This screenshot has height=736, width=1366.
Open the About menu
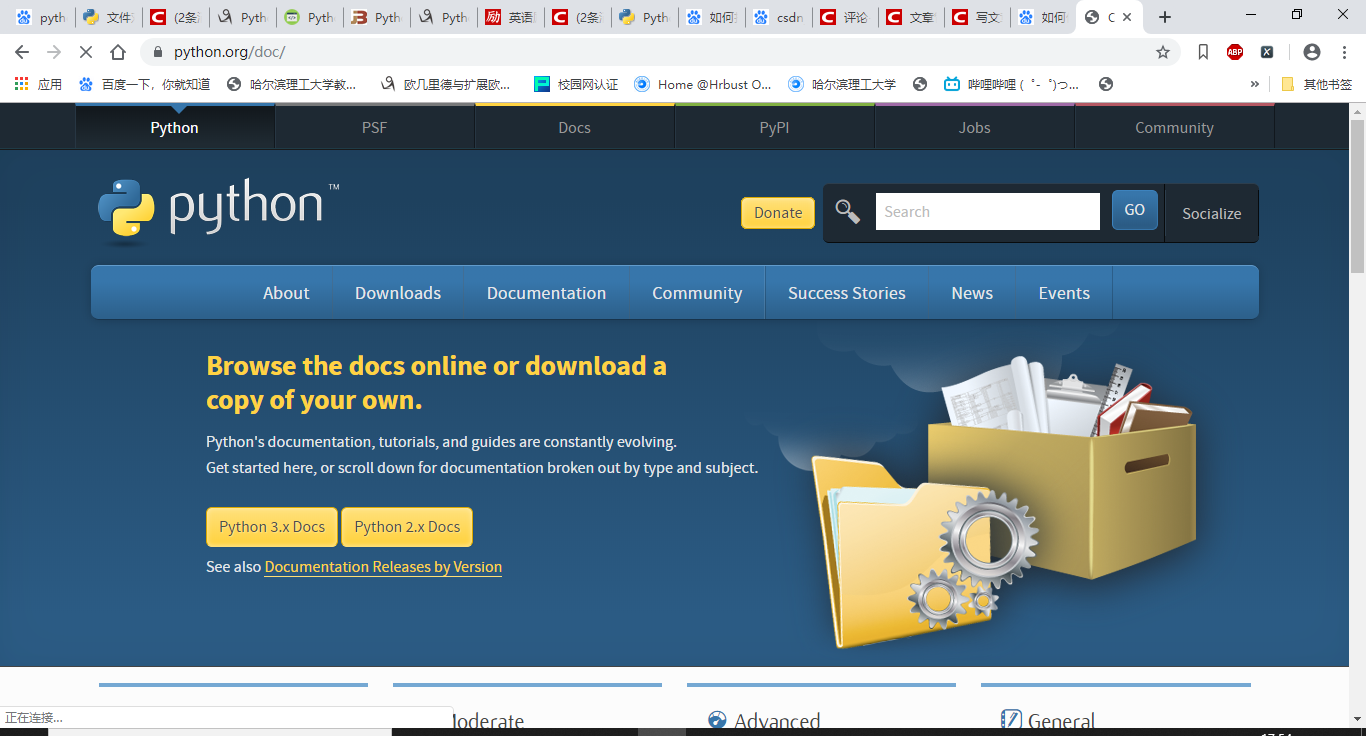tap(286, 293)
